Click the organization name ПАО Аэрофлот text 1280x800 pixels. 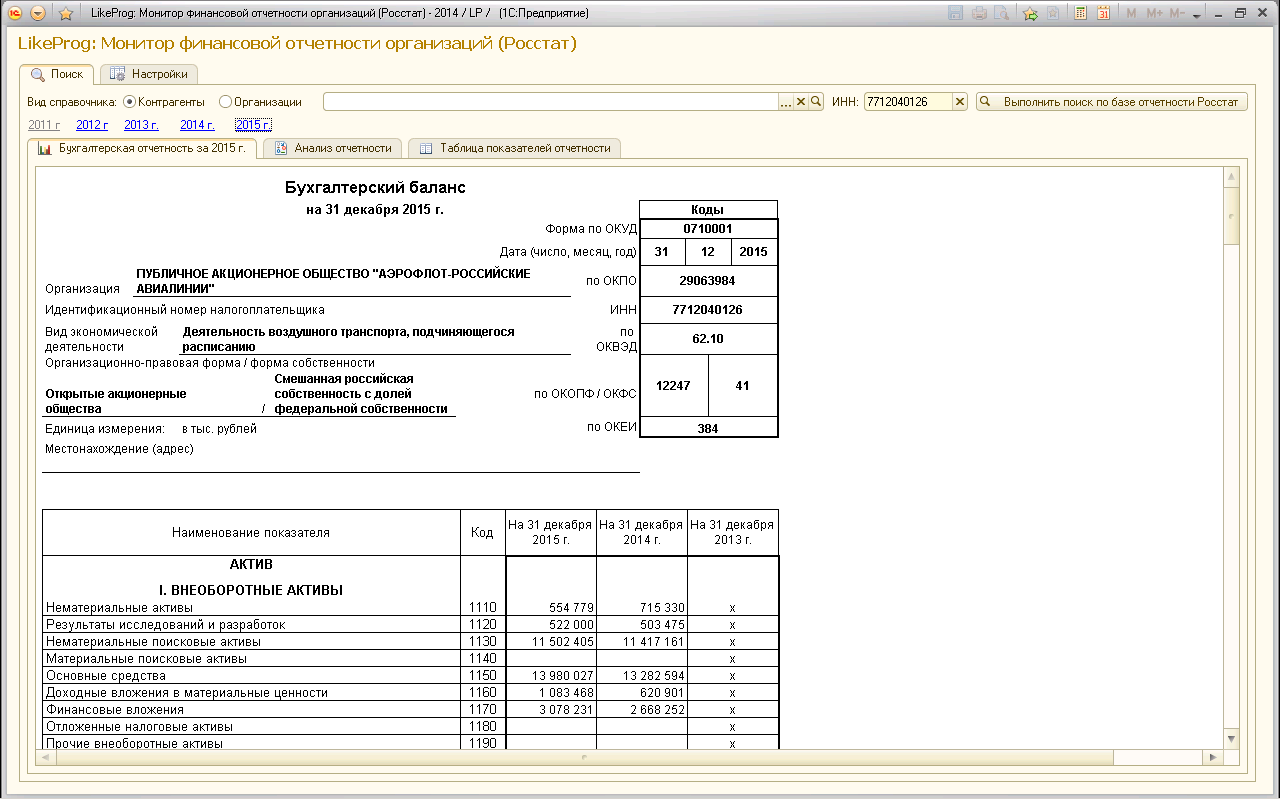point(333,281)
